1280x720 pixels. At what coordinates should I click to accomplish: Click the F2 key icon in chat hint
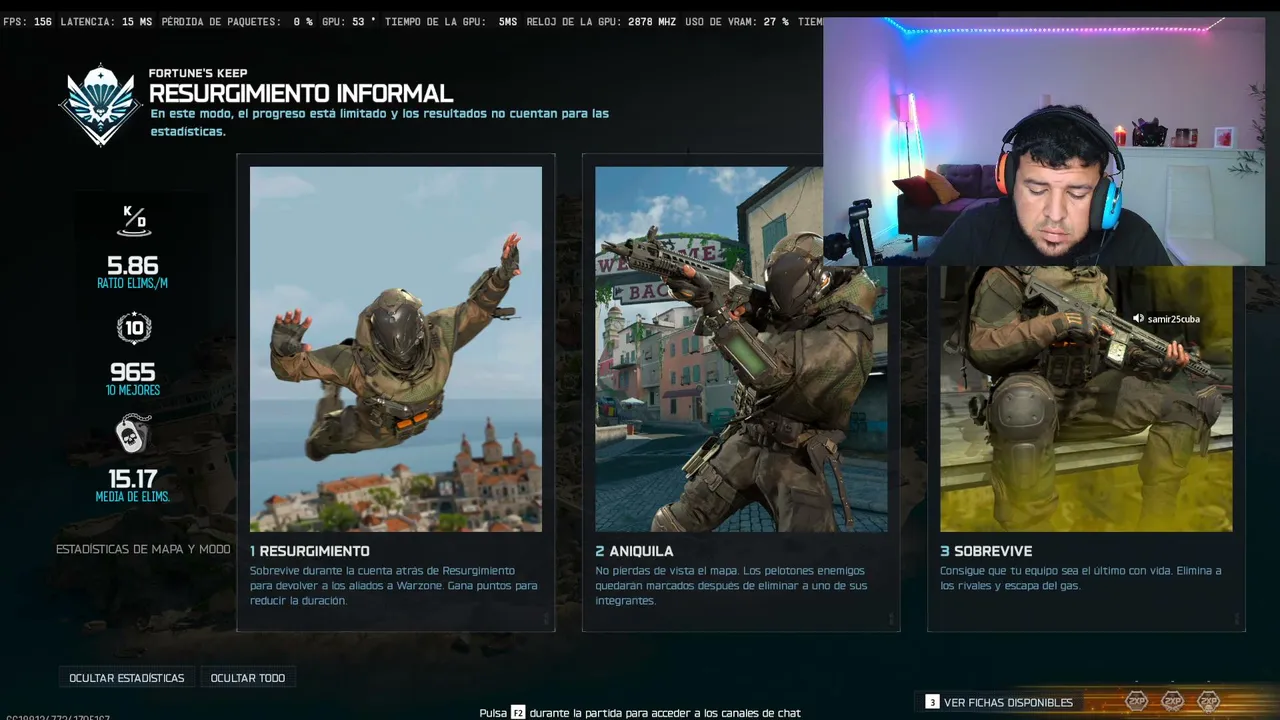(518, 713)
